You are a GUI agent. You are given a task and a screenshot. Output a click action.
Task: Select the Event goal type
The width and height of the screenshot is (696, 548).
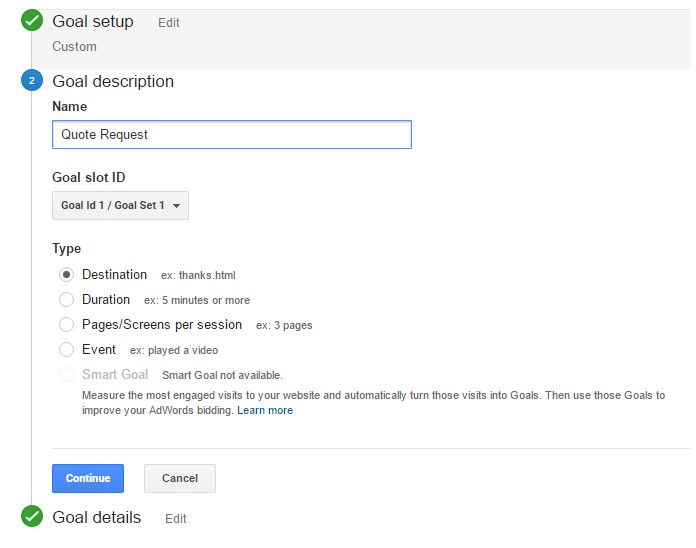[x=67, y=350]
